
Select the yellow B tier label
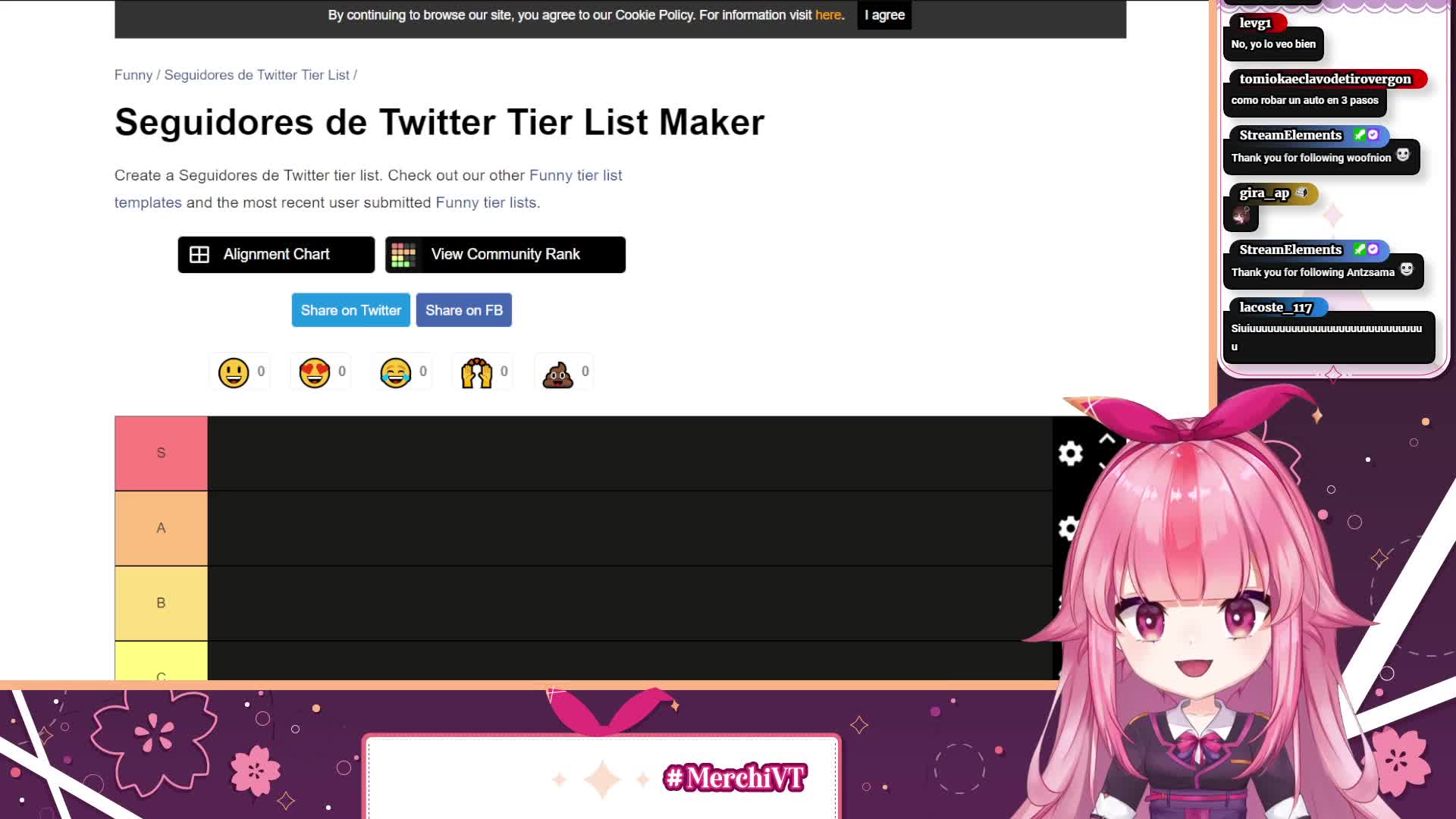click(161, 603)
